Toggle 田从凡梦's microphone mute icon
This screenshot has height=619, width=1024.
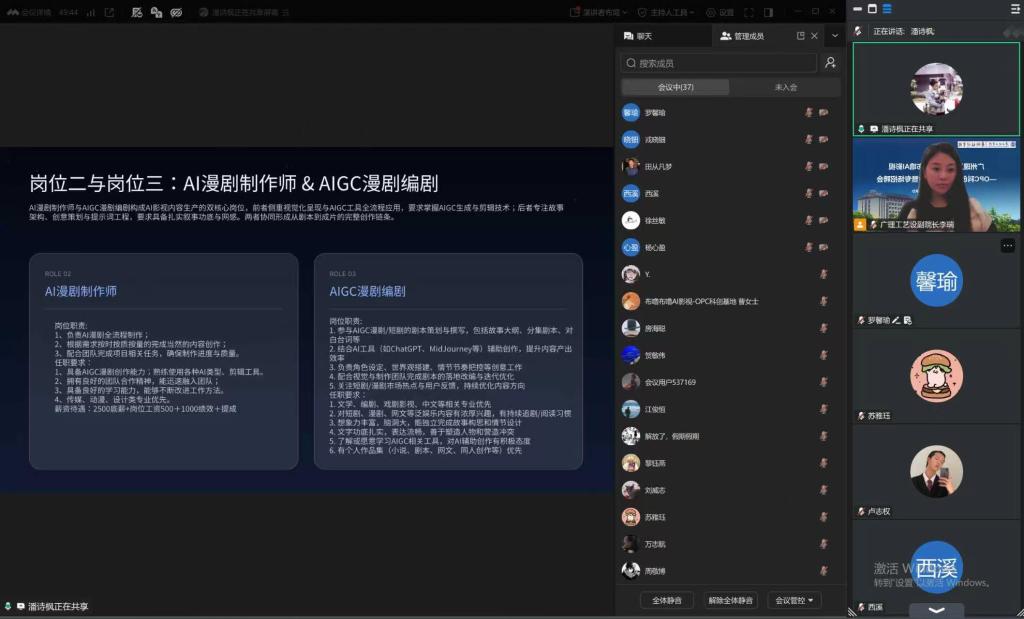tap(808, 167)
